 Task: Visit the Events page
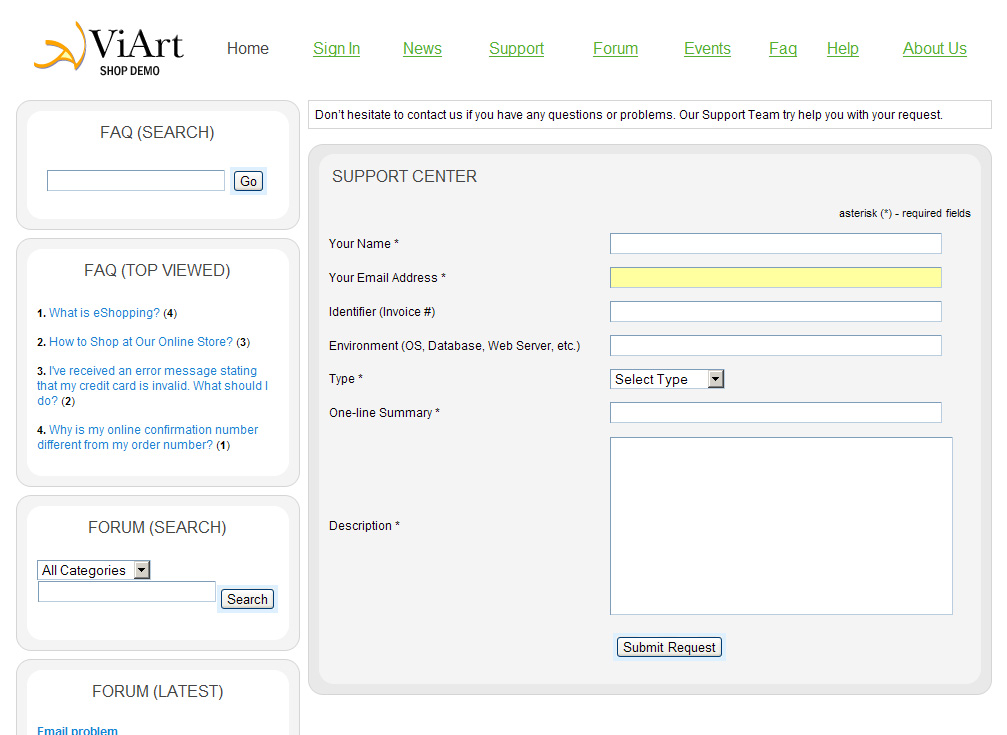pos(707,49)
